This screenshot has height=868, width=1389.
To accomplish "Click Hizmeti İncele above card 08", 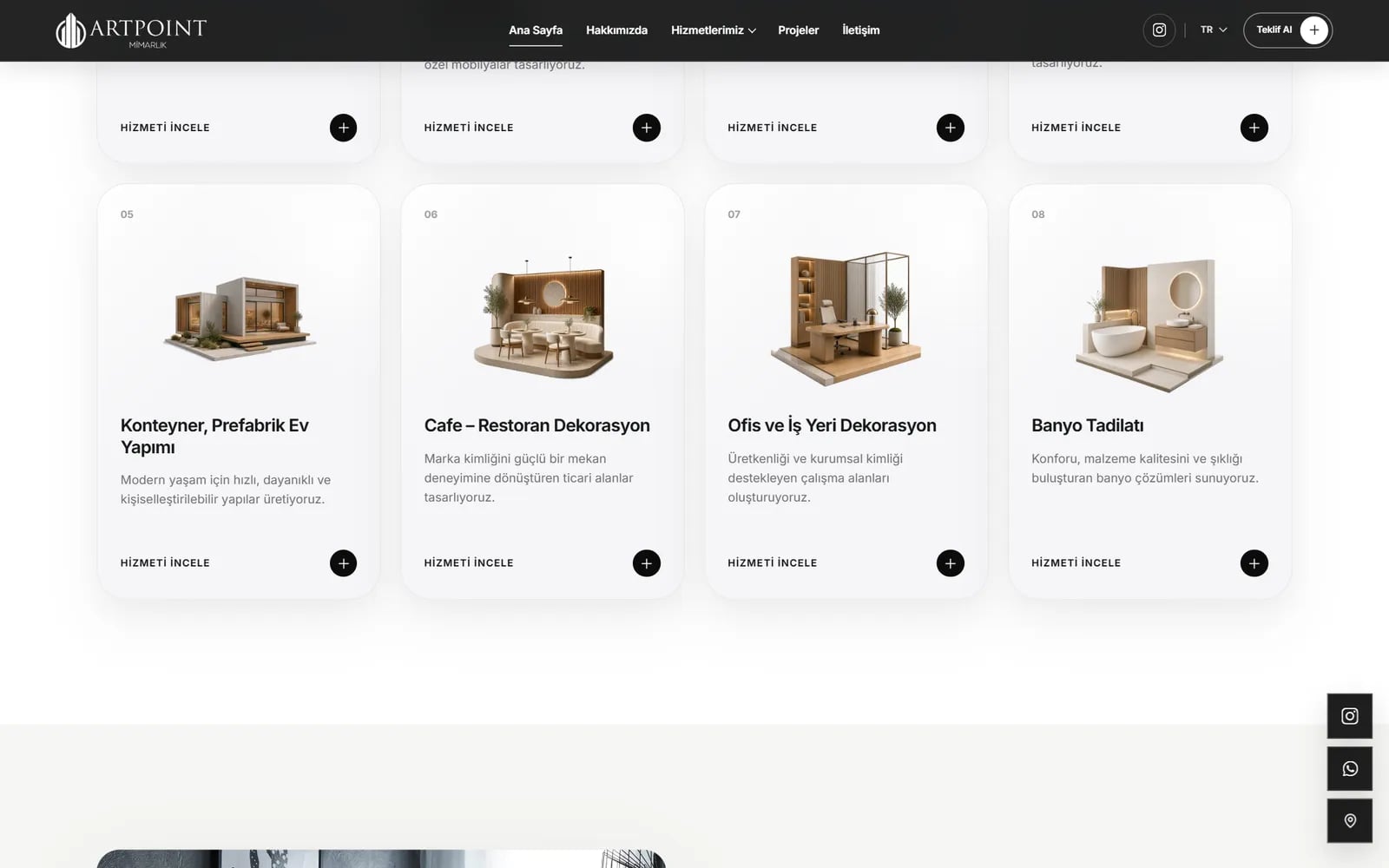I will click(1076, 128).
